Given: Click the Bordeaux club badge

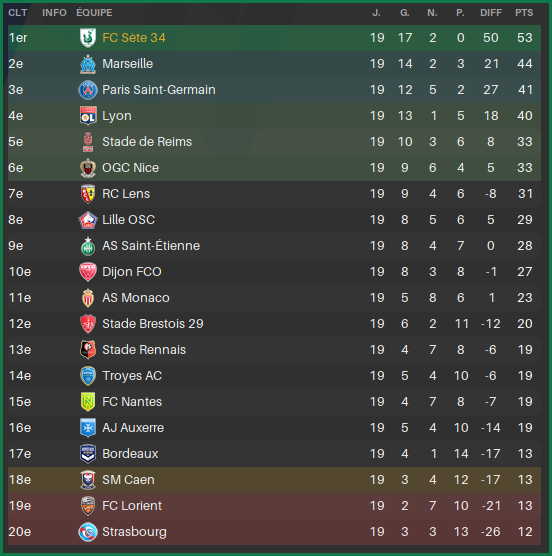Looking at the screenshot, I should click(88, 454).
